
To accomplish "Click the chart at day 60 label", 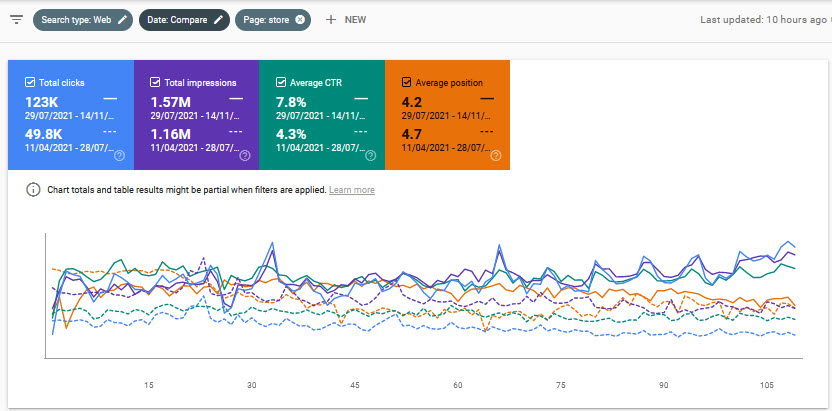I will (458, 385).
